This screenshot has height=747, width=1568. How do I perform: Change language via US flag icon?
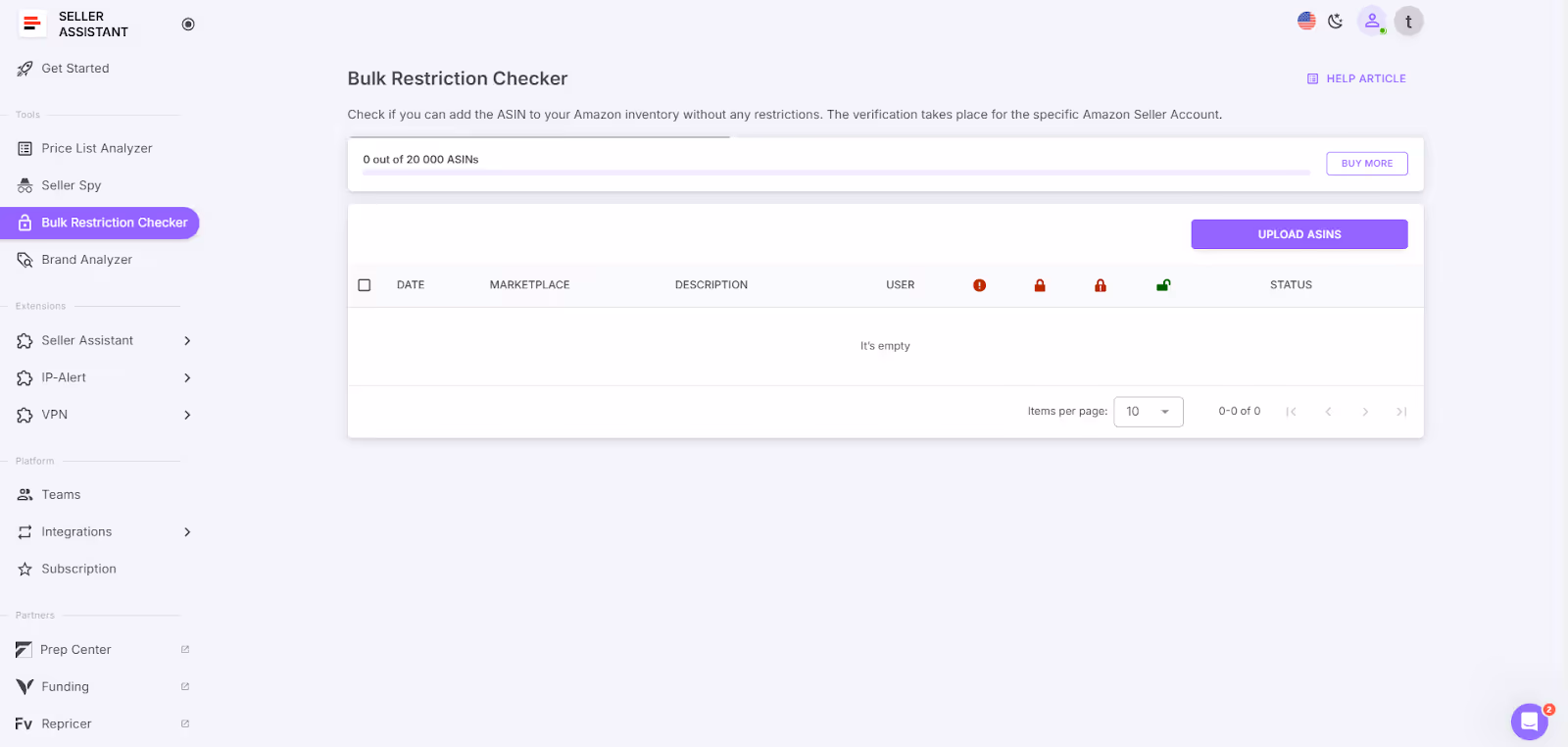click(x=1306, y=21)
